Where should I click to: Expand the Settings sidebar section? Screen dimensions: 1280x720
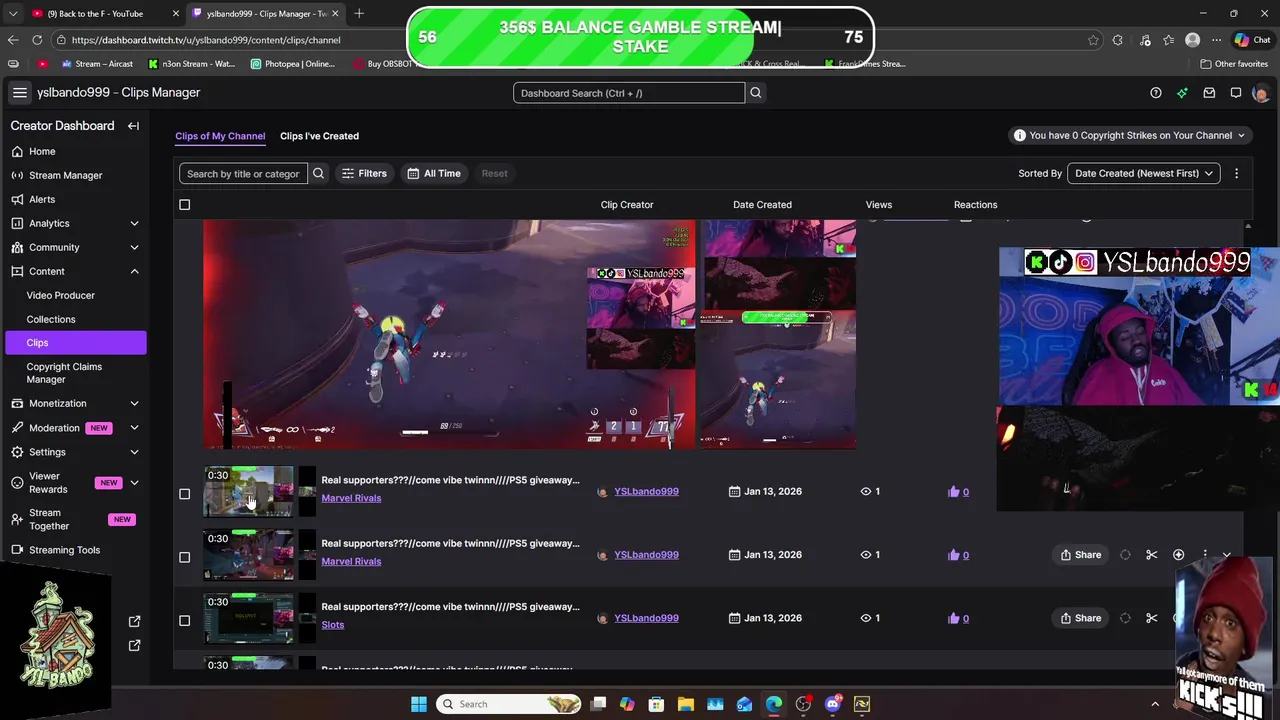[x=134, y=452]
